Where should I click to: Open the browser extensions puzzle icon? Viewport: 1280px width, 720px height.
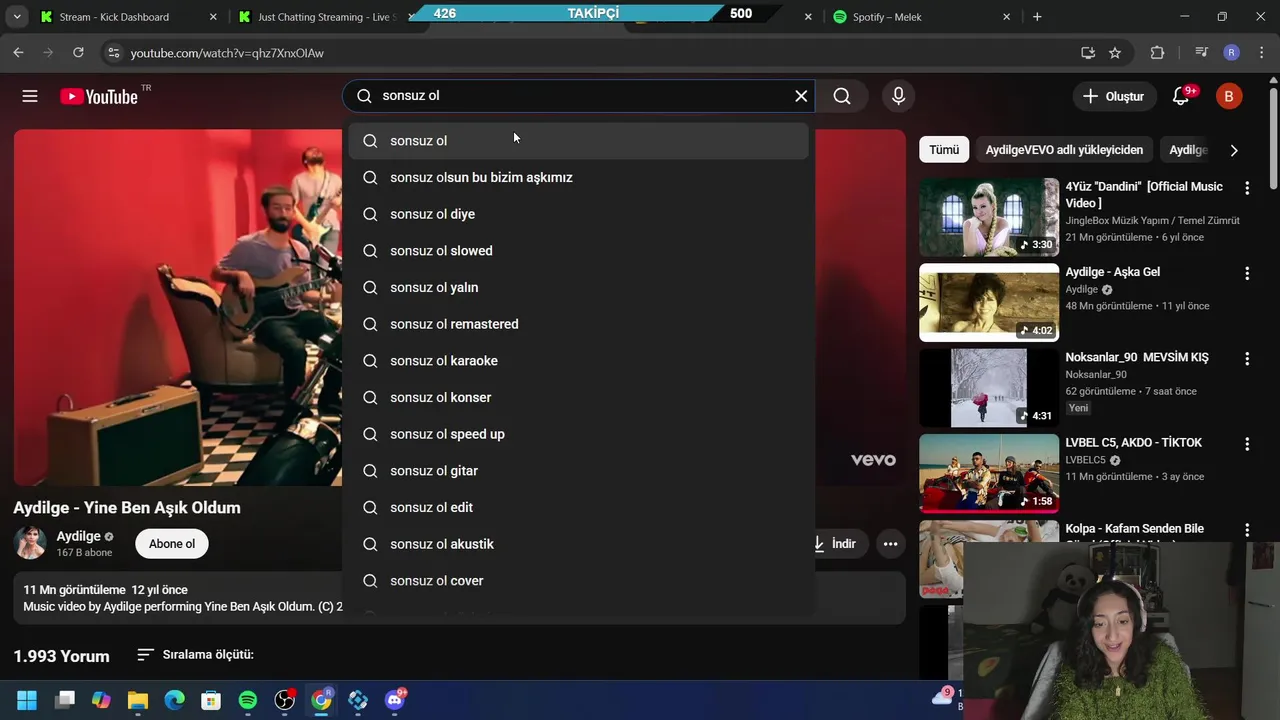[x=1157, y=53]
